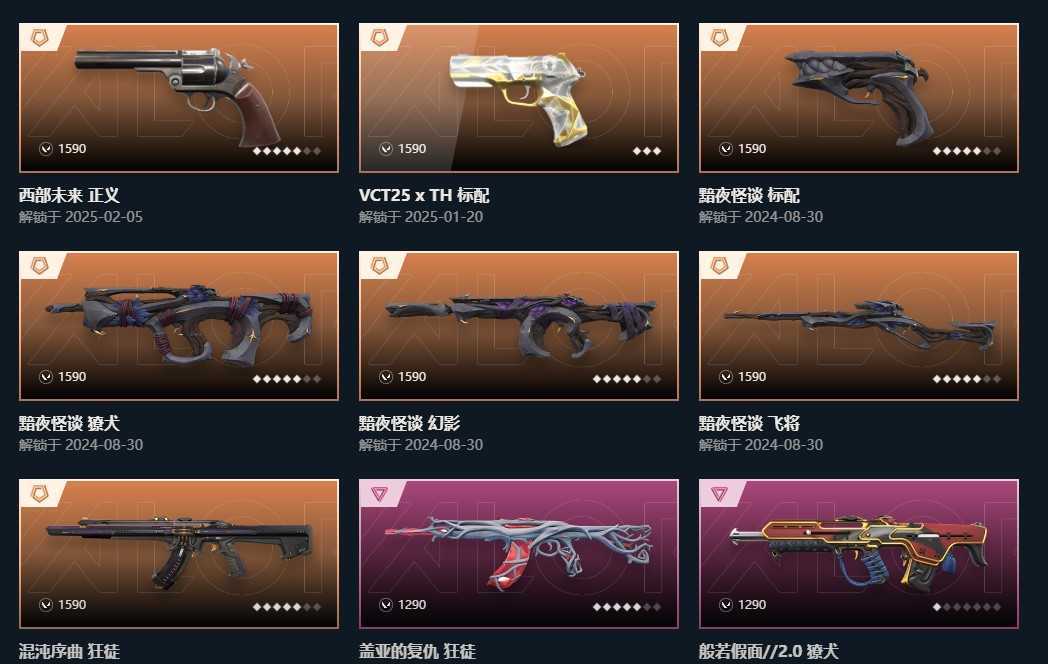The width and height of the screenshot is (1048, 664).
Task: Click the tier badge icon on 西部未来 card
Action: [x=39, y=38]
